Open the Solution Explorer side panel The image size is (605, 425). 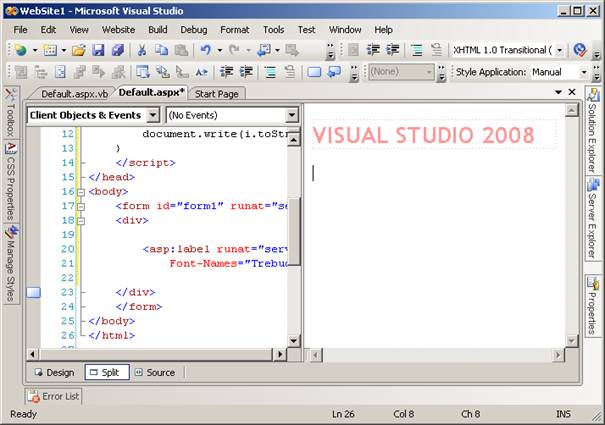click(x=593, y=133)
